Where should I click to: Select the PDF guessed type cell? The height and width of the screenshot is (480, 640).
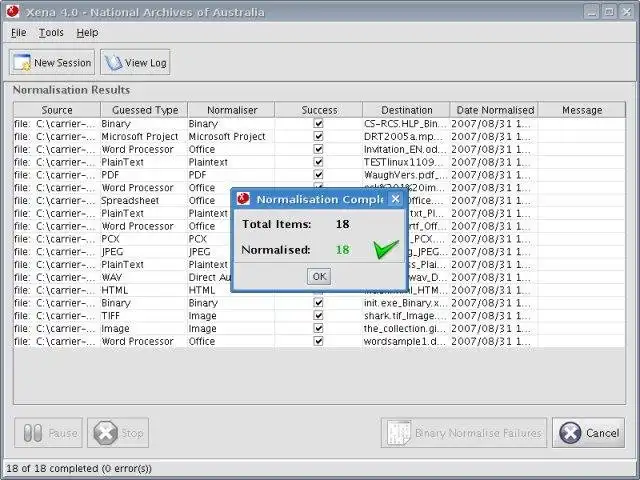(144, 175)
